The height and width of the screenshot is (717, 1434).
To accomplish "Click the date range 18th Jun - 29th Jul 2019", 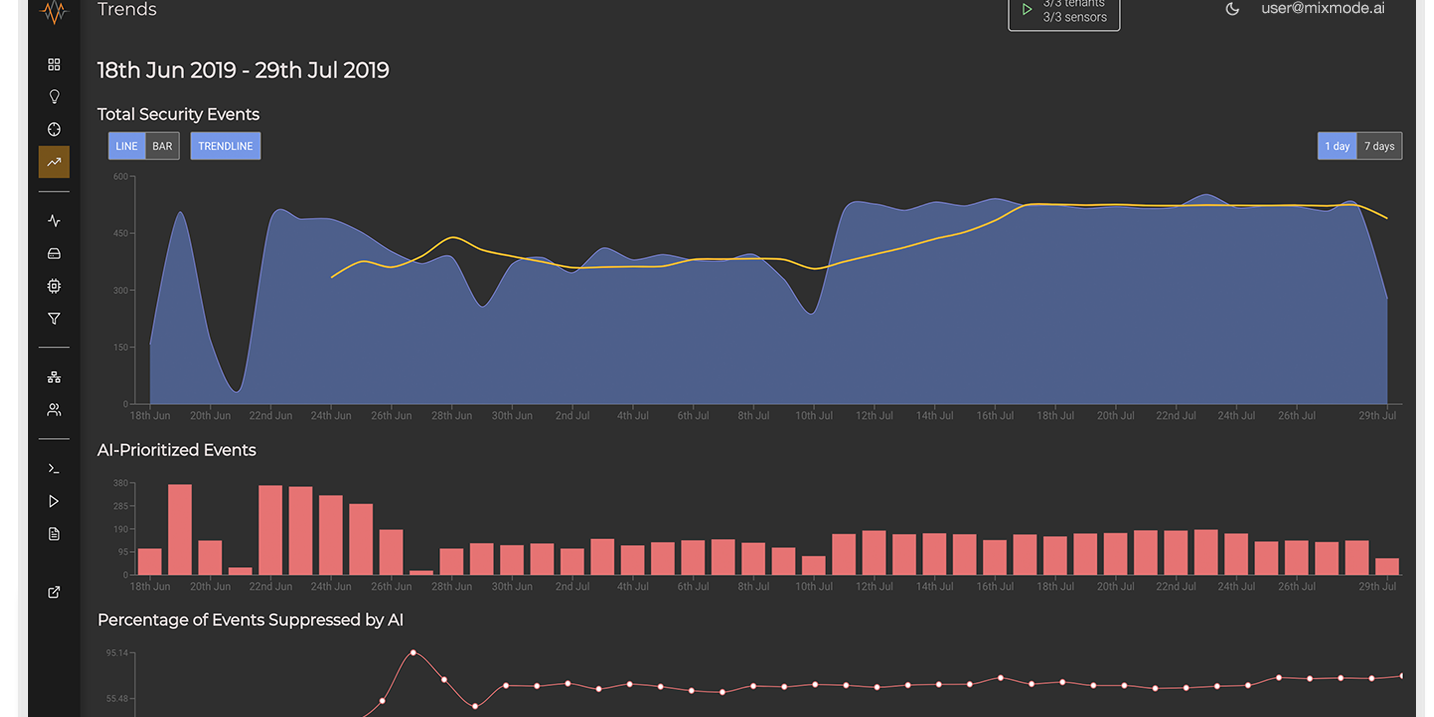I will click(243, 70).
